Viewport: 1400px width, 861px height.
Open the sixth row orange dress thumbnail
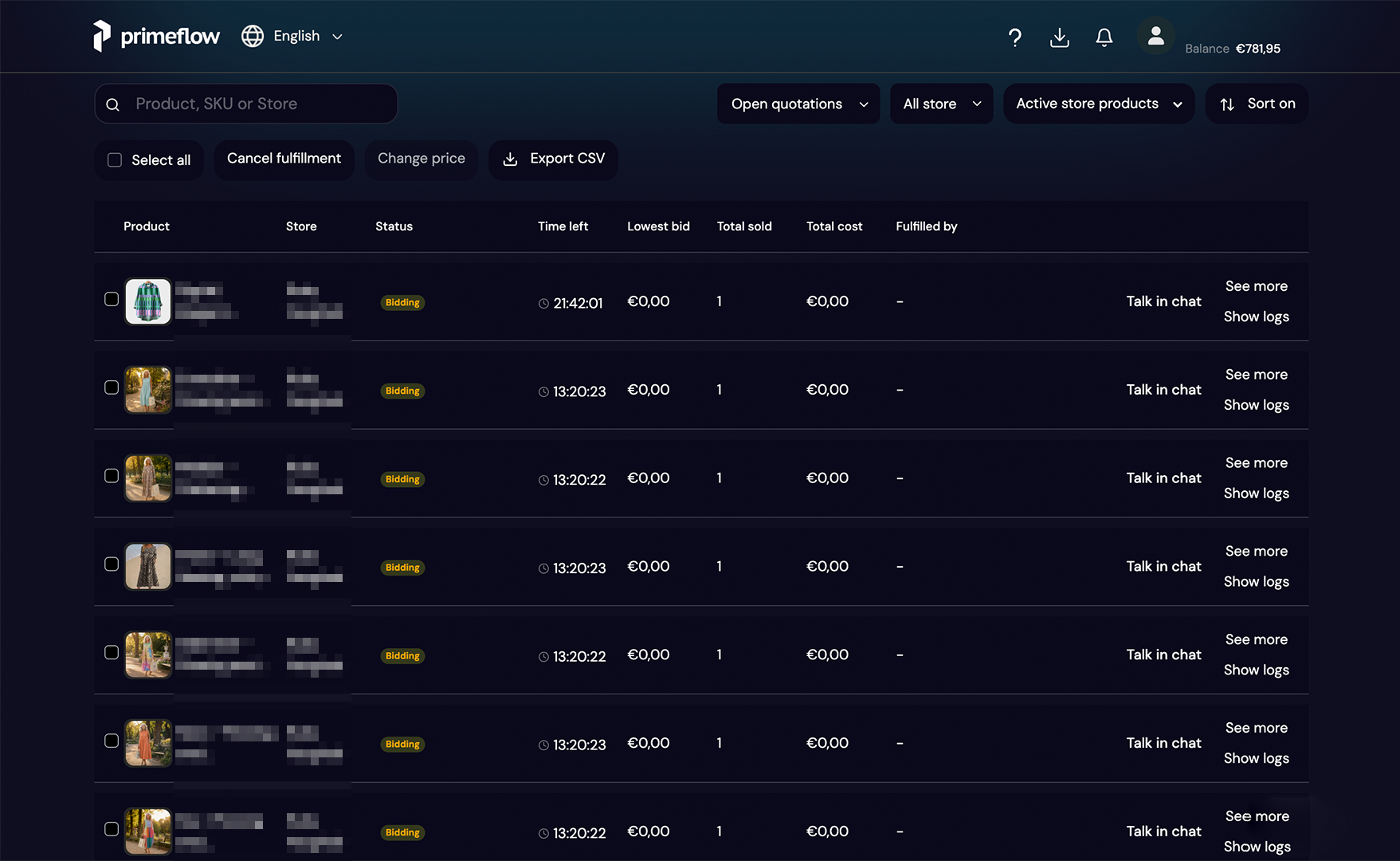tap(148, 743)
